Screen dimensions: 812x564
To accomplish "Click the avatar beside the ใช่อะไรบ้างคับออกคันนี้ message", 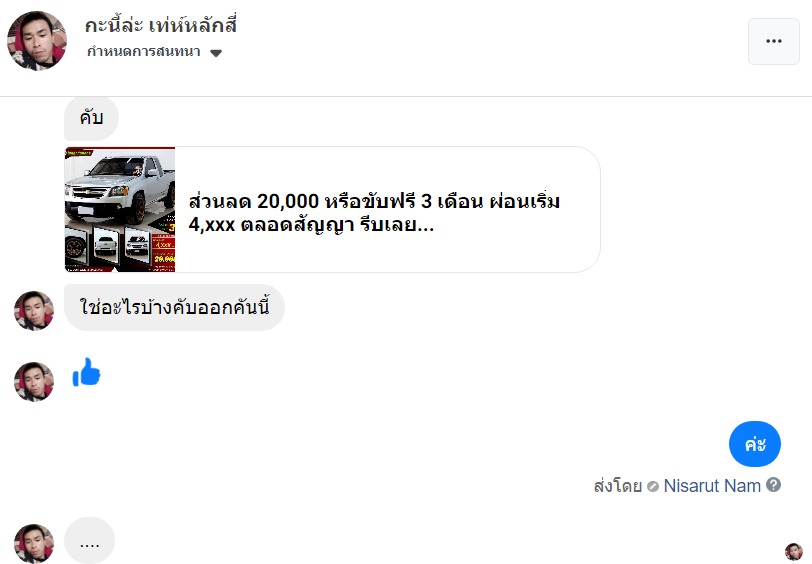I will coord(34,311).
